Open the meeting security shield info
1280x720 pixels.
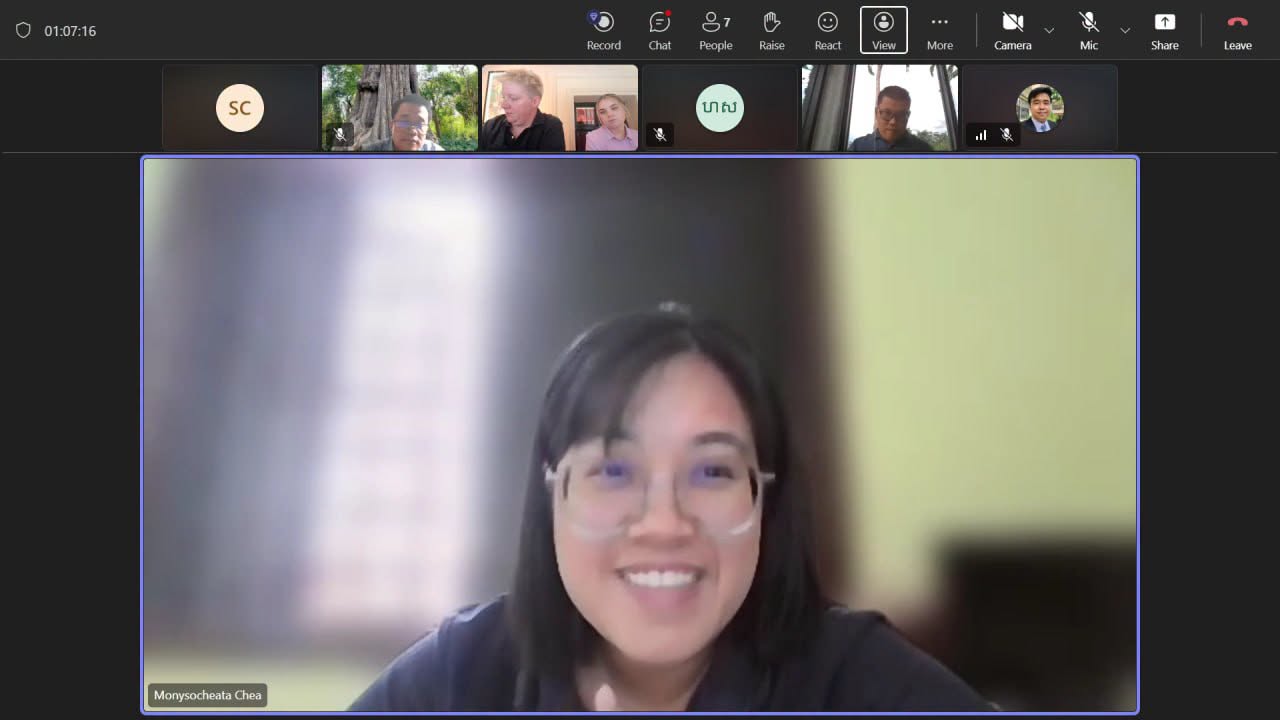pyautogui.click(x=23, y=30)
